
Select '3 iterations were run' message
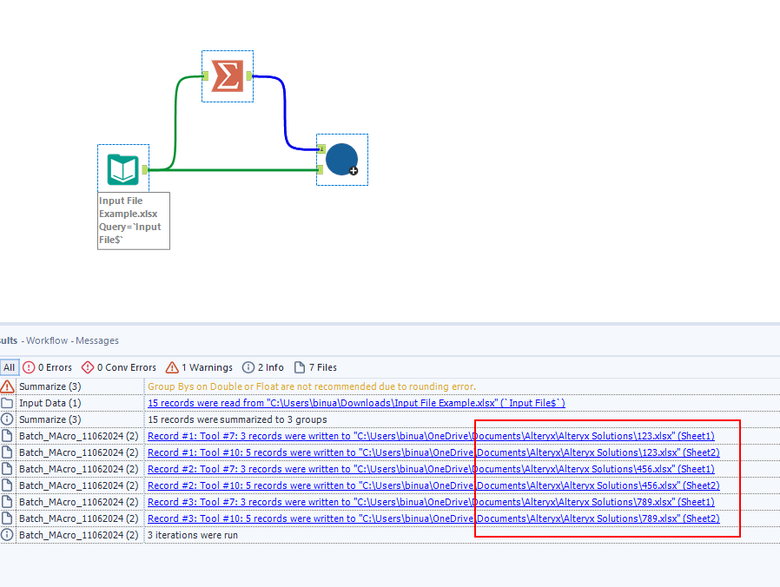[193, 535]
